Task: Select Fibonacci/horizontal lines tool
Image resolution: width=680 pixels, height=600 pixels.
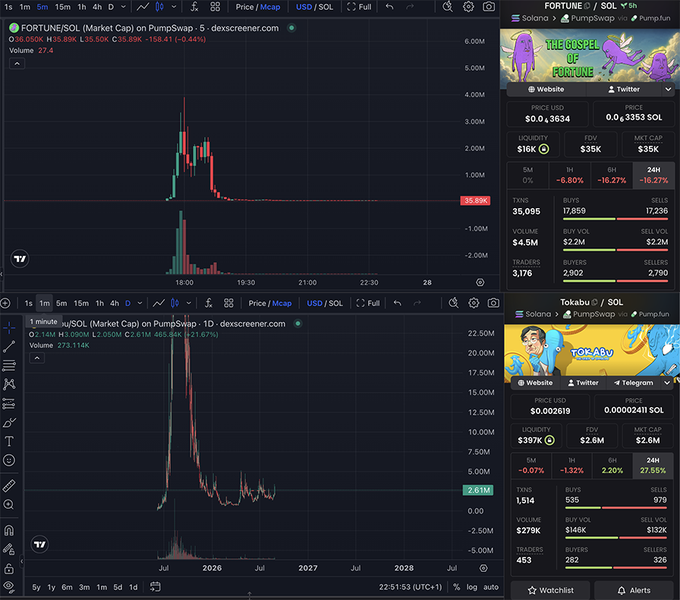Action: point(9,365)
